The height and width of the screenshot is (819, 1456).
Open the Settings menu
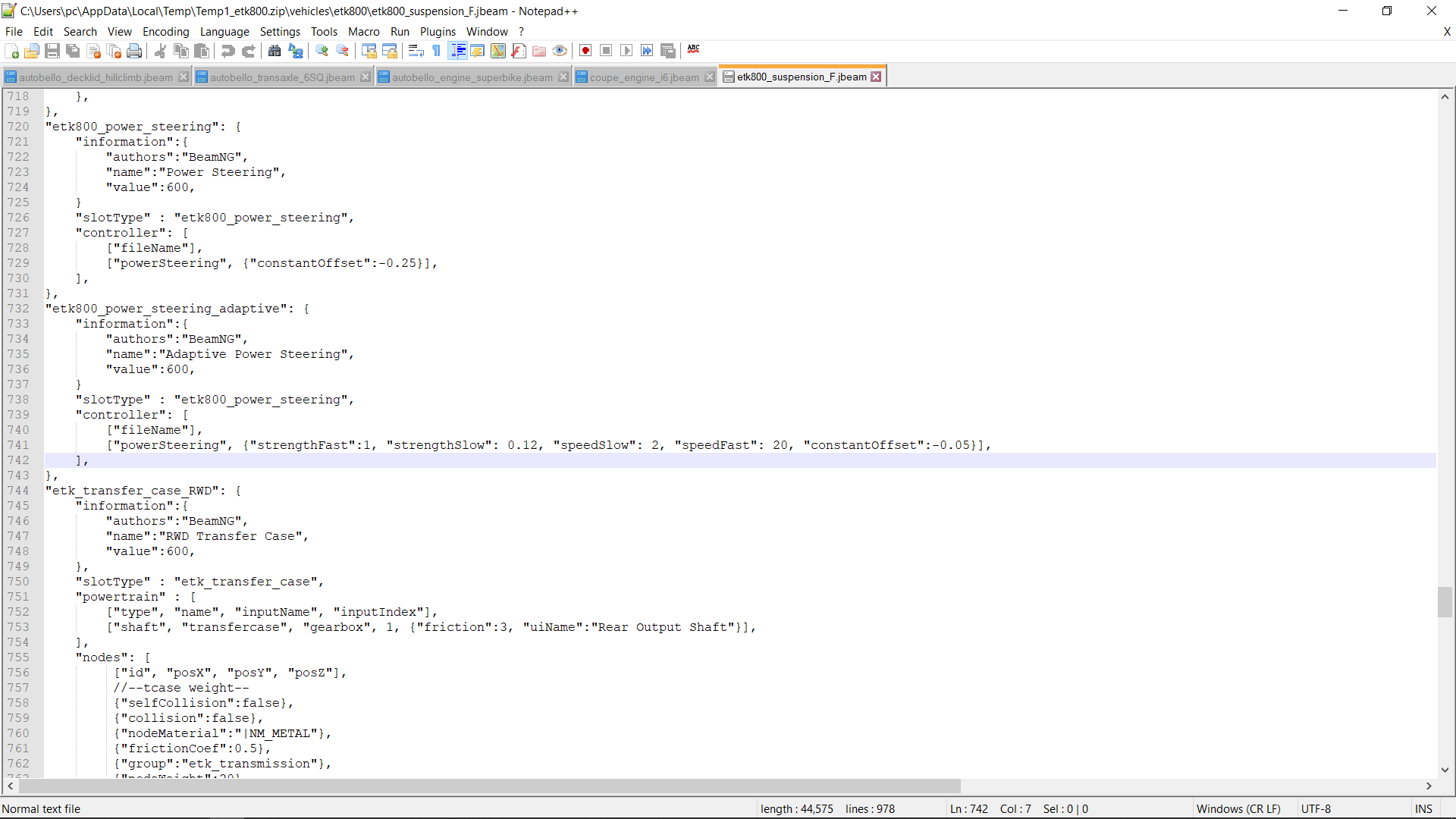(281, 32)
